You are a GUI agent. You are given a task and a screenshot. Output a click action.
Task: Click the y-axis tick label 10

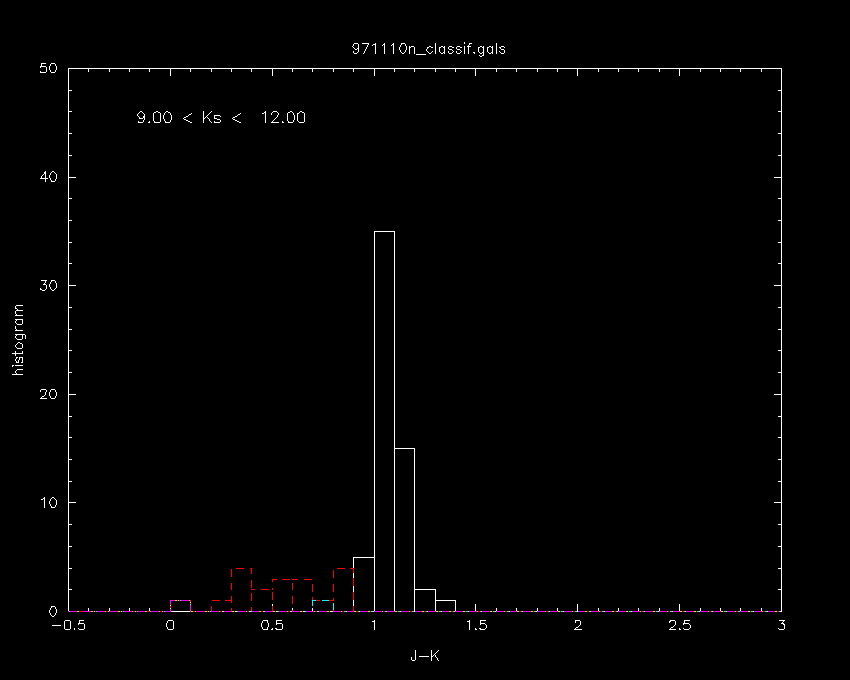coord(49,503)
